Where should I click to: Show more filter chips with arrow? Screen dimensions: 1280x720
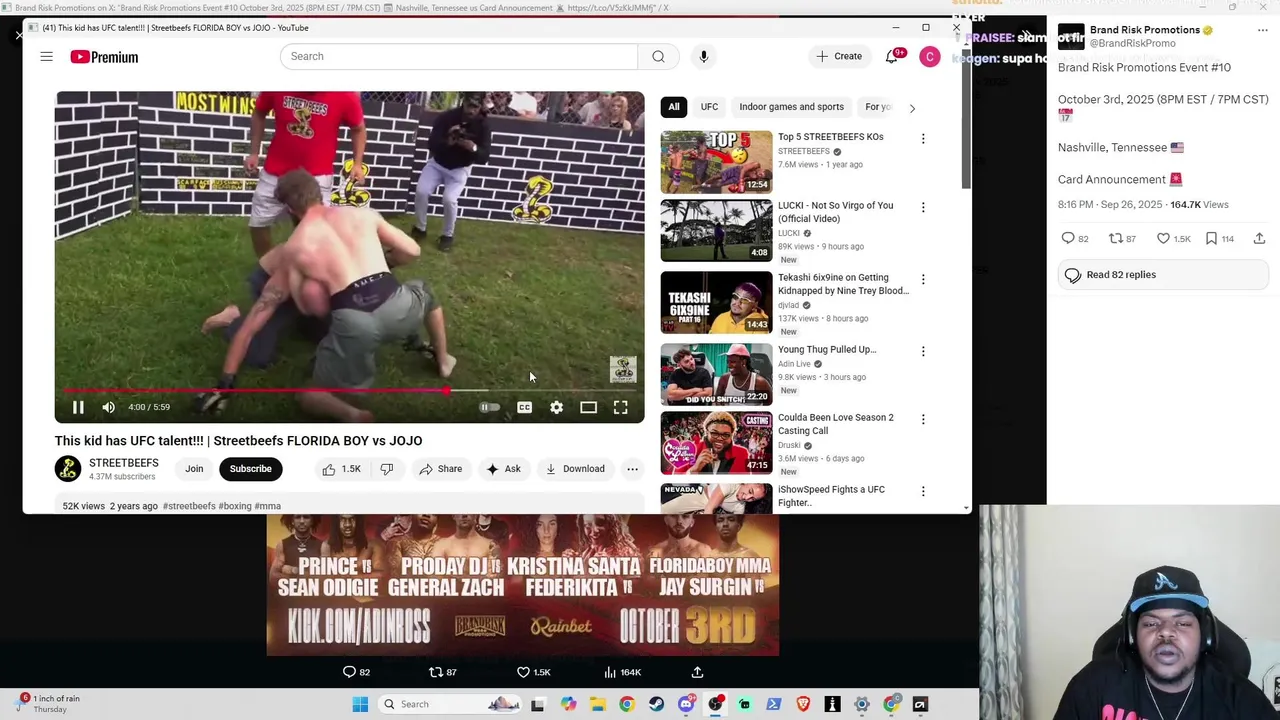912,107
